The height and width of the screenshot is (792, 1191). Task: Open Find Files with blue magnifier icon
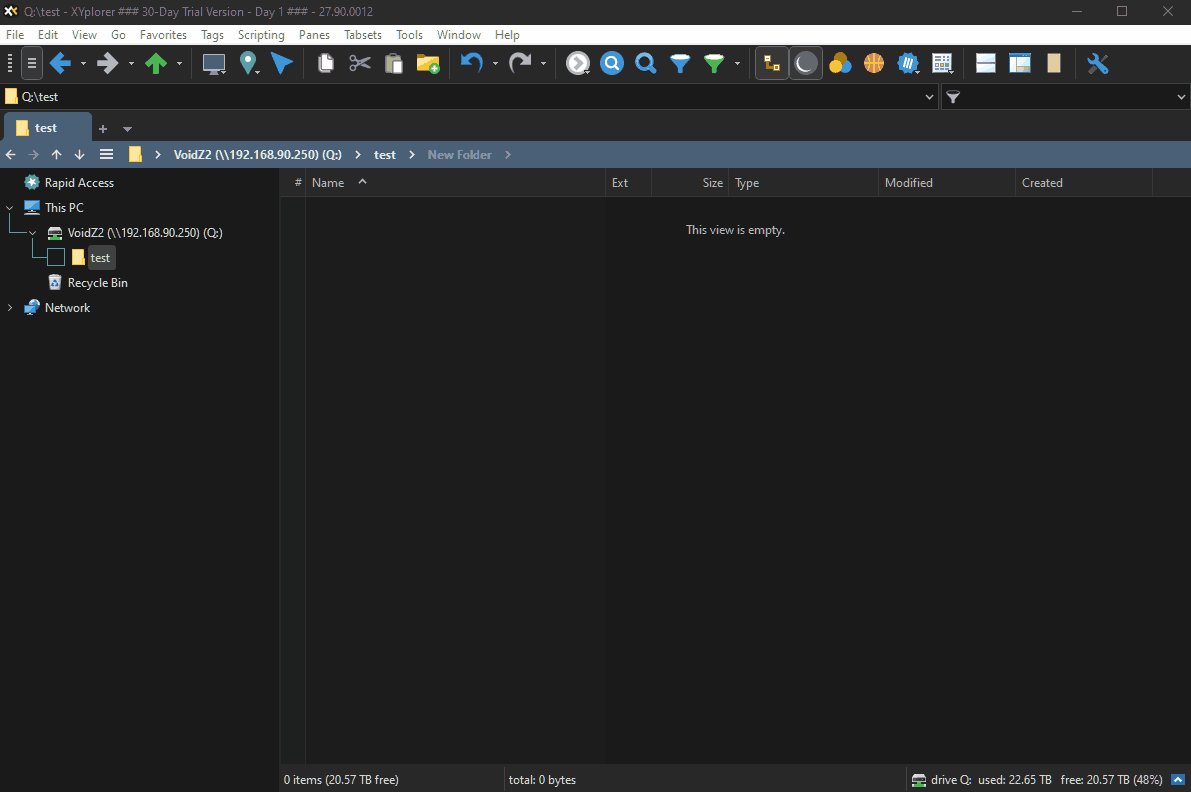point(611,63)
